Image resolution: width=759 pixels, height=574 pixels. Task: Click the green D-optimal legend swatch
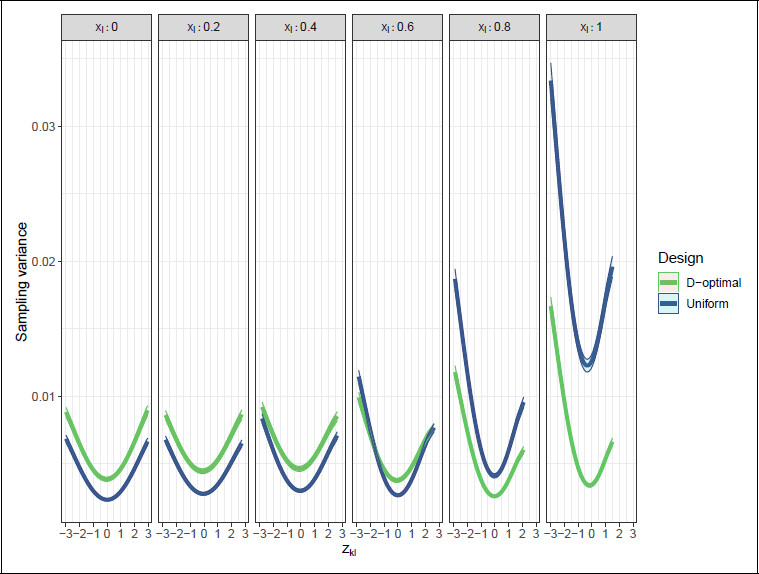point(668,283)
